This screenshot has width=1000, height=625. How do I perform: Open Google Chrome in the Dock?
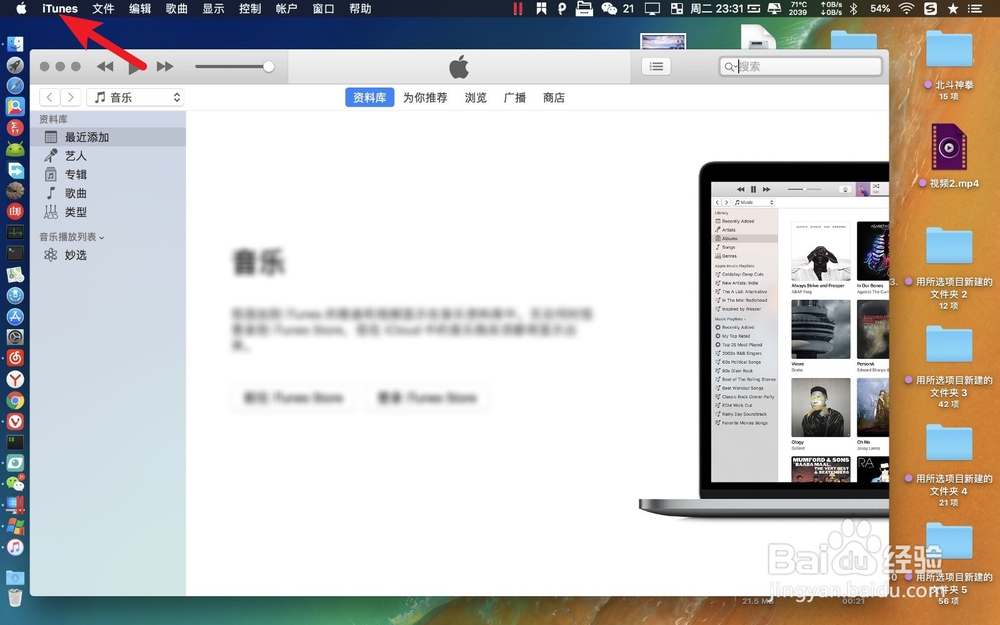click(15, 401)
